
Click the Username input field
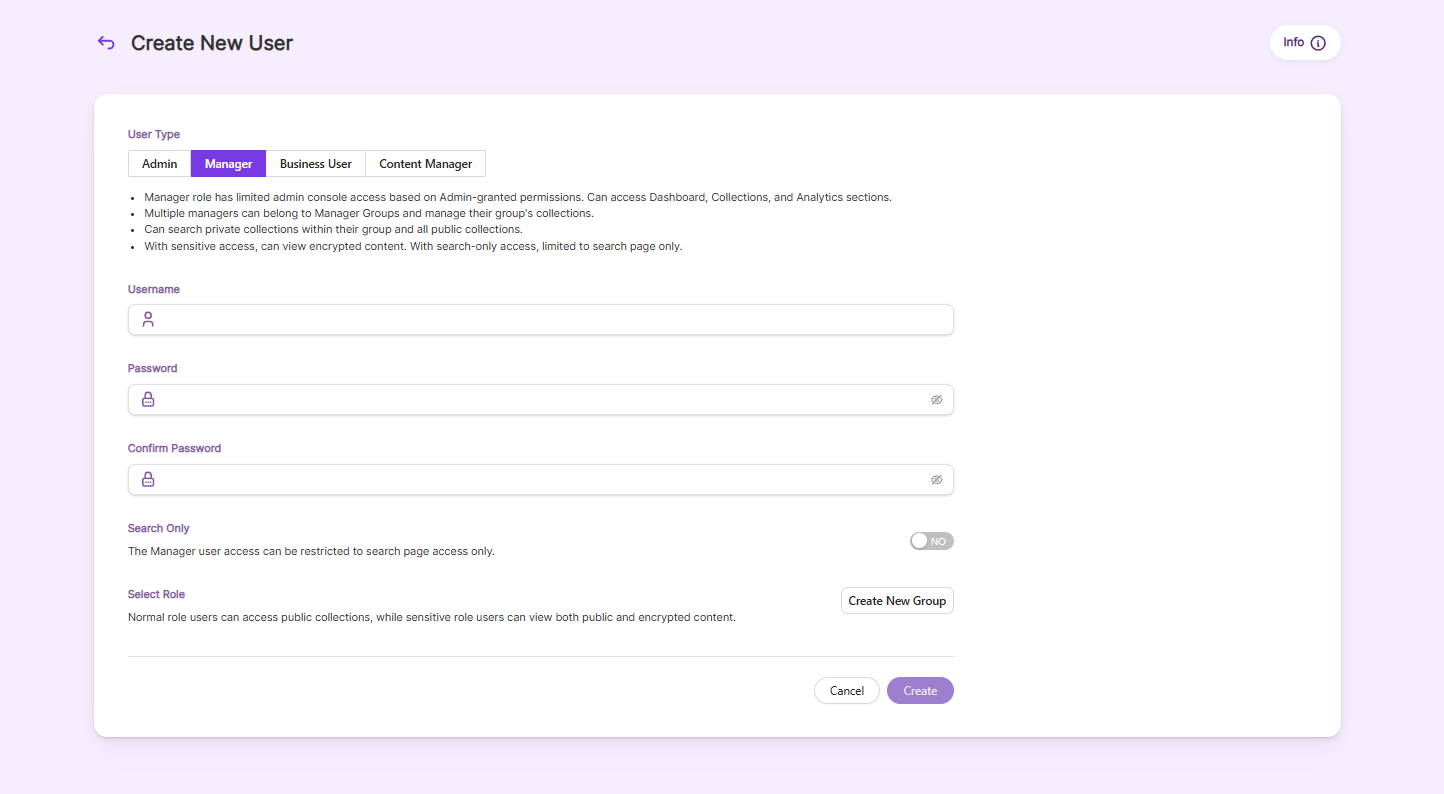(541, 319)
